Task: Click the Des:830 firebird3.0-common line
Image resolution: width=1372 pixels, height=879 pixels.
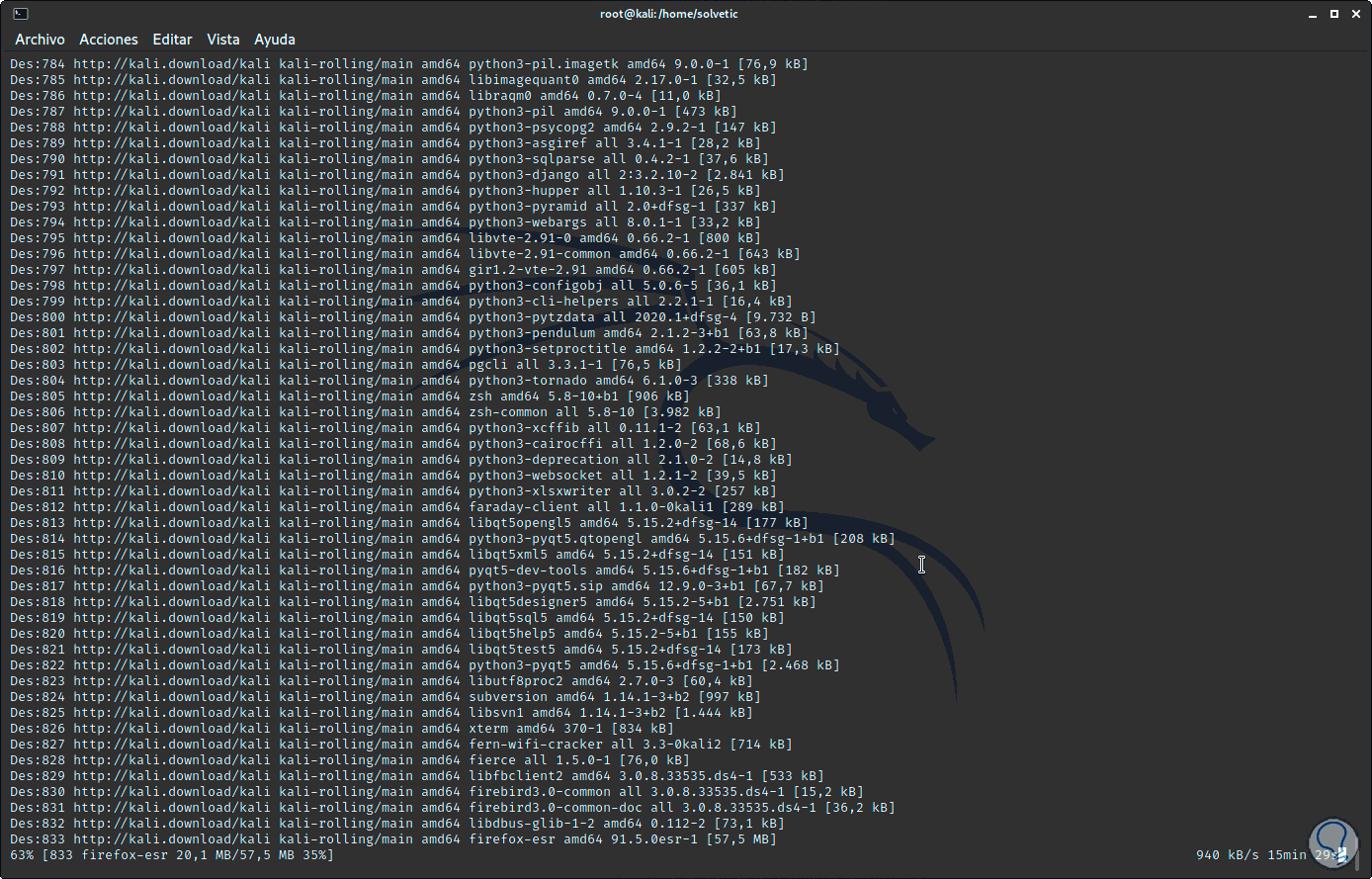Action: [x=437, y=791]
